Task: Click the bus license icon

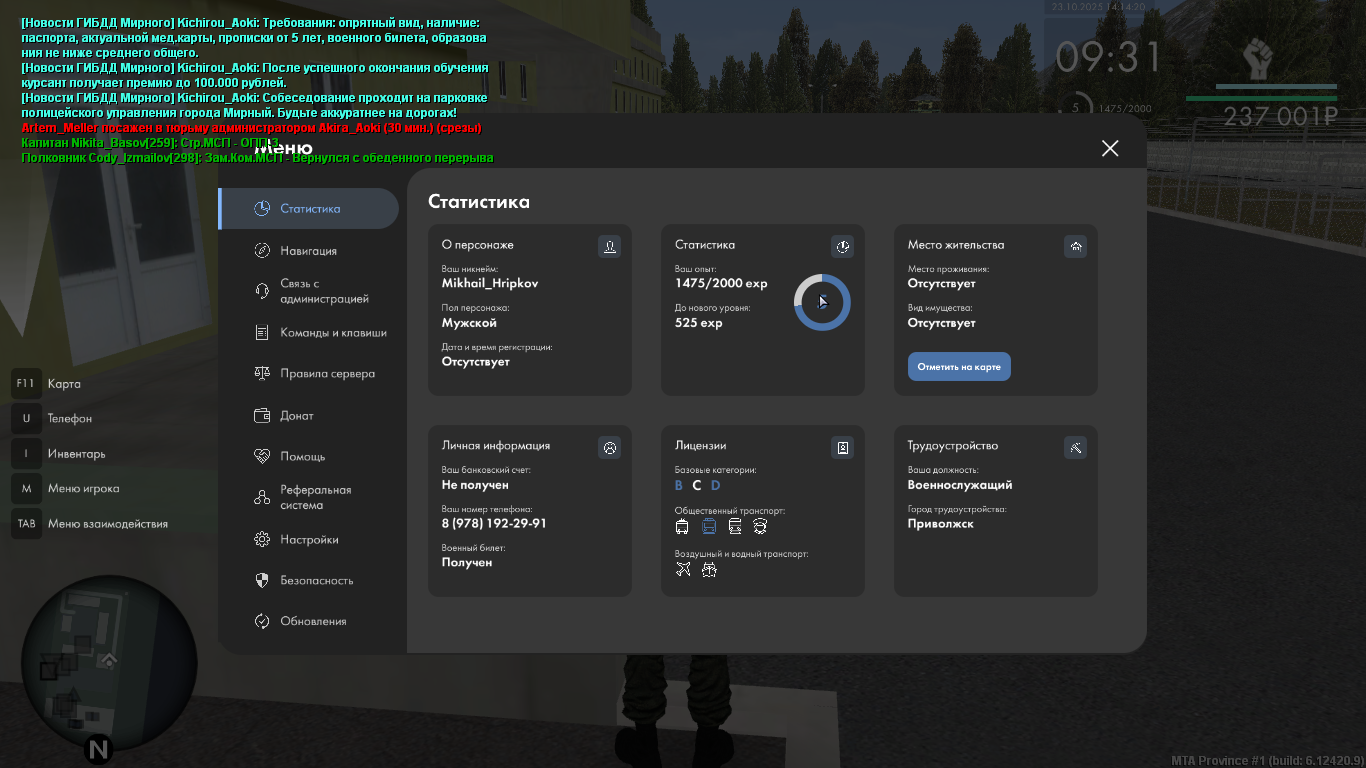Action: (734, 526)
